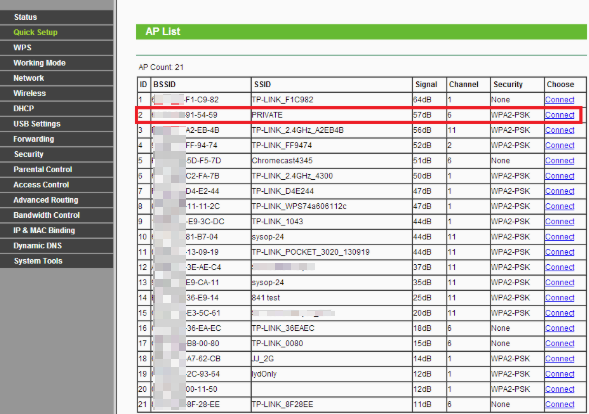The image size is (589, 414).
Task: Click the 11dB signal value
Action: point(422,404)
